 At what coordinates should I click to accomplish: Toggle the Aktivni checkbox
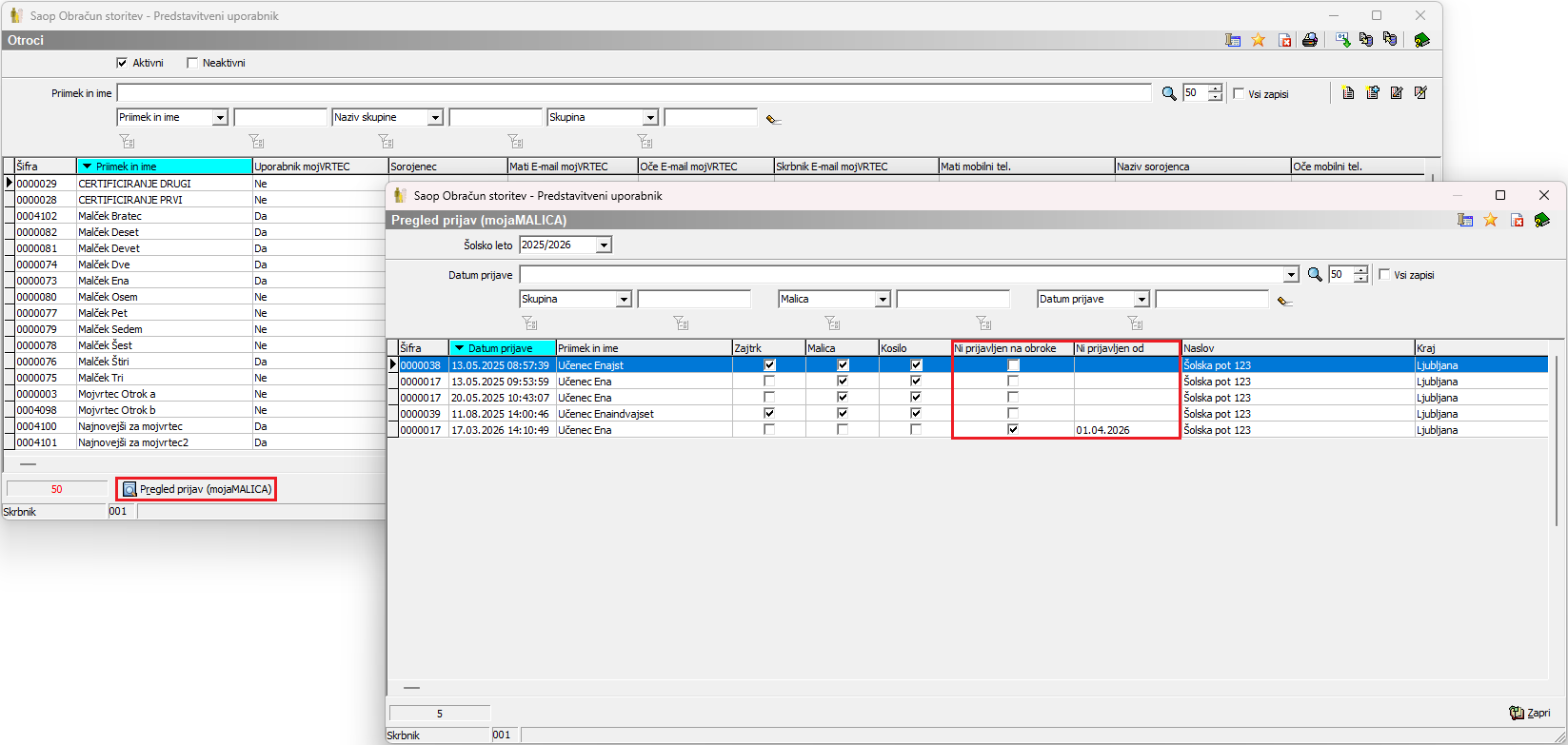122,63
